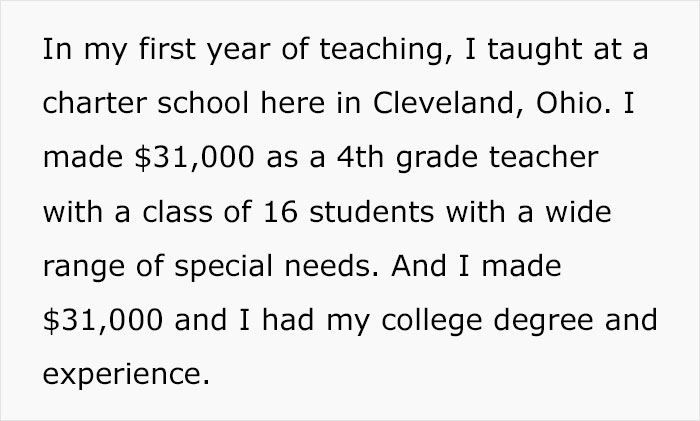Click the word 'charter' in second line

click(x=95, y=103)
